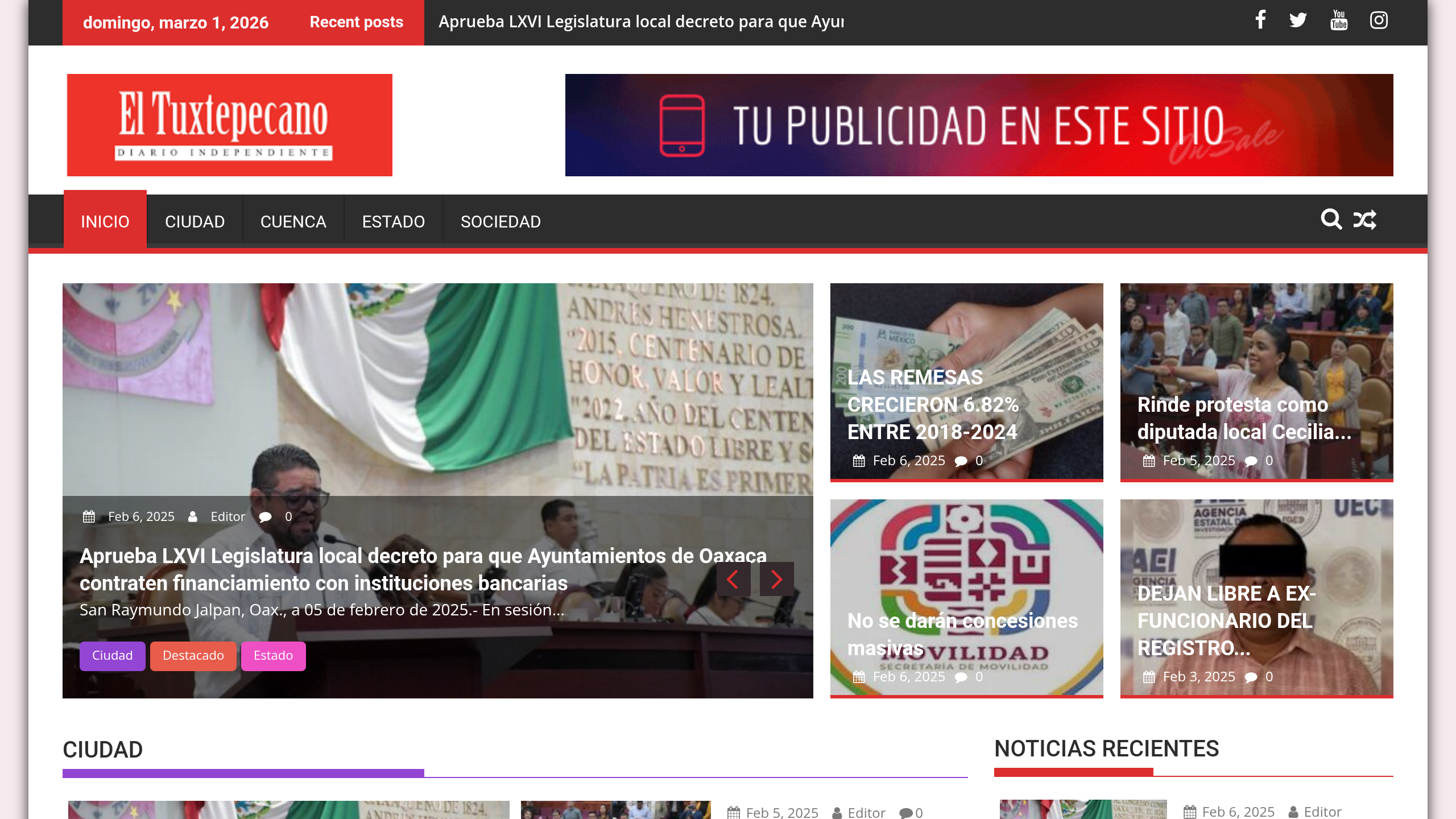Open the Instagram profile icon

(x=1379, y=20)
